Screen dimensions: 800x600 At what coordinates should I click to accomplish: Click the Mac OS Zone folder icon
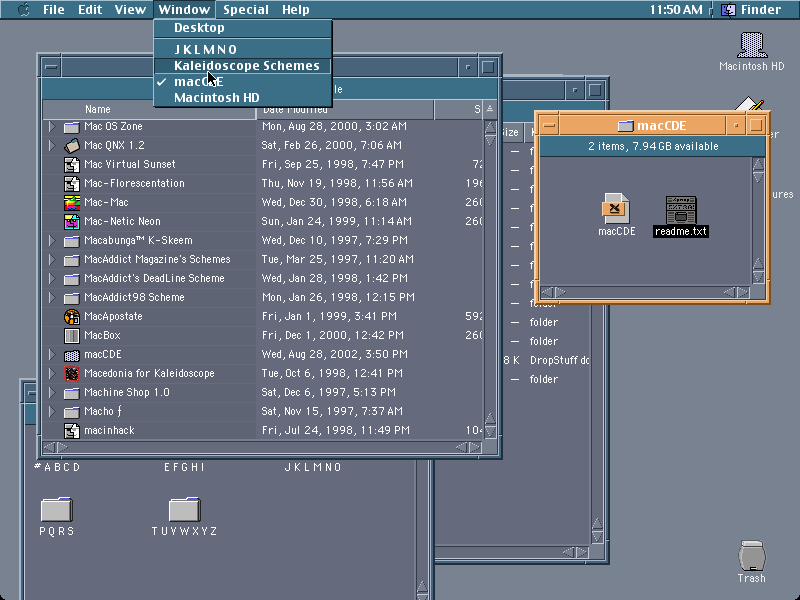tap(72, 127)
